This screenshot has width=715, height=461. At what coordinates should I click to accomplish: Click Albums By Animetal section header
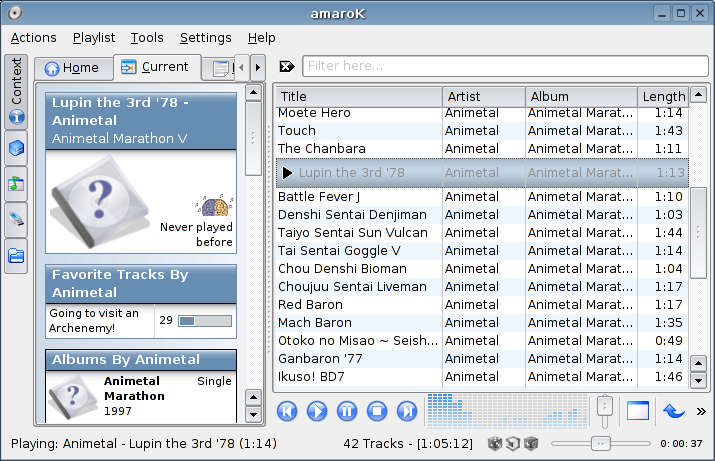click(x=141, y=360)
